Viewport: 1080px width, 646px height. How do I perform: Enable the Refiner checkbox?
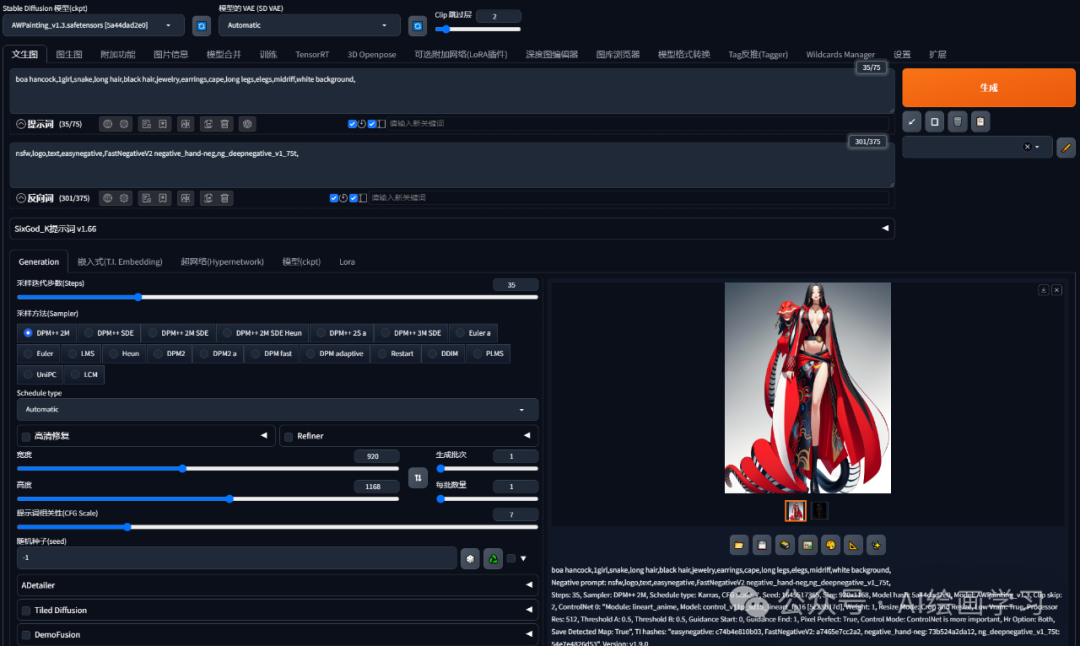(287, 436)
